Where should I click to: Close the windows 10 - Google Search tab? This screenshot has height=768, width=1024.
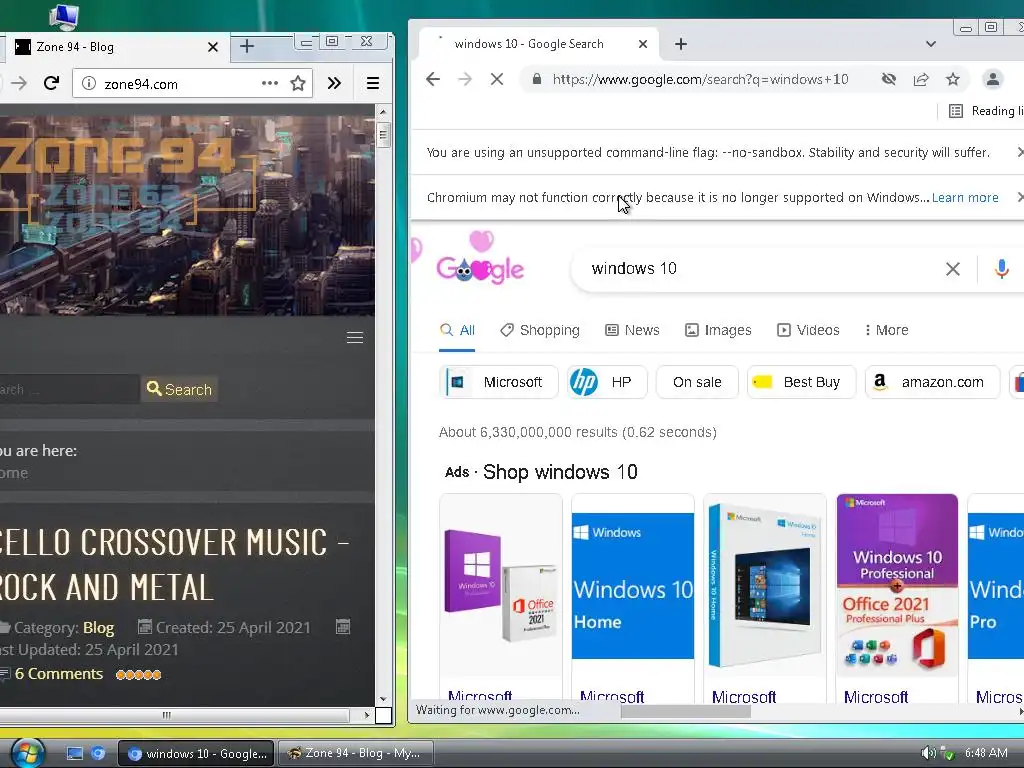pos(643,44)
